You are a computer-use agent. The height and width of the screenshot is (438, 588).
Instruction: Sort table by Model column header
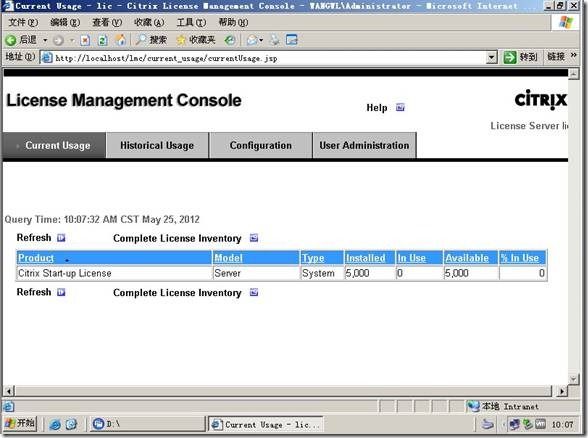pos(228,258)
